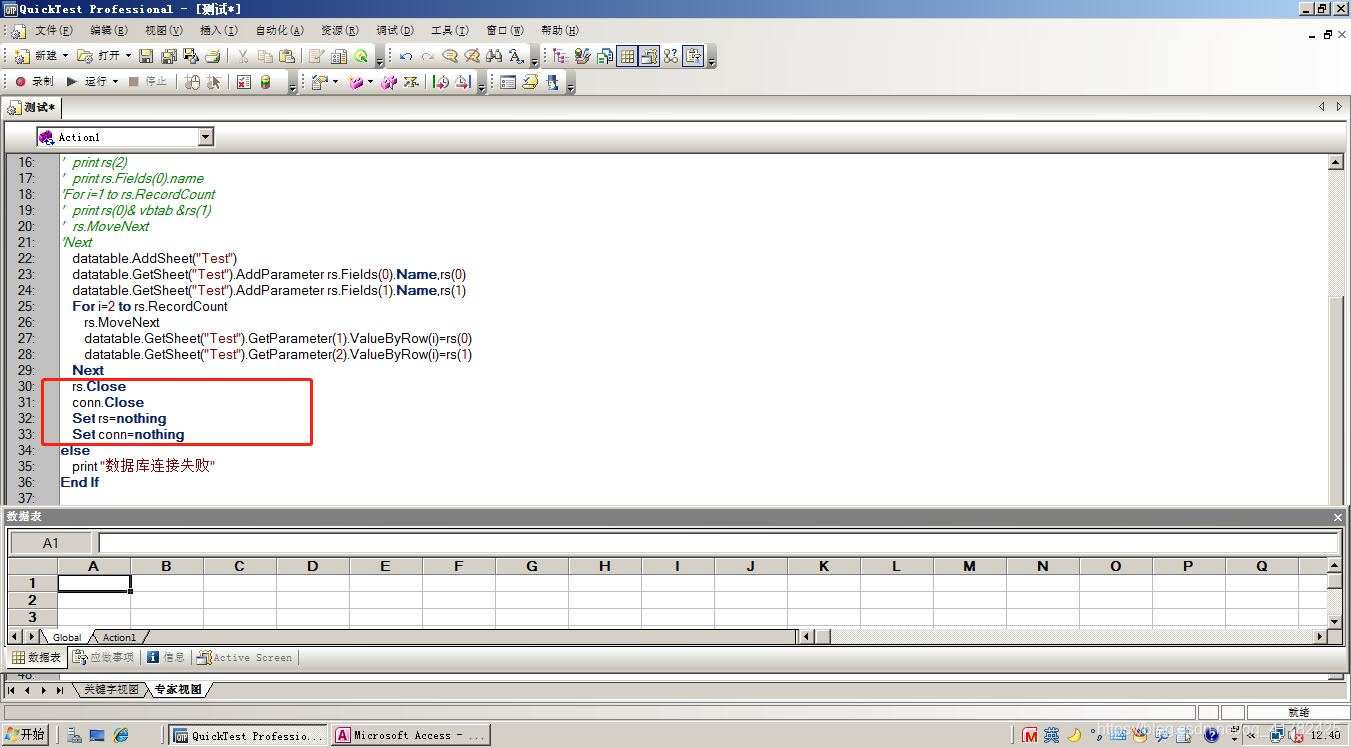Click the Copy icon in the toolbar
The image size is (1351, 748).
pyautogui.click(x=265, y=56)
